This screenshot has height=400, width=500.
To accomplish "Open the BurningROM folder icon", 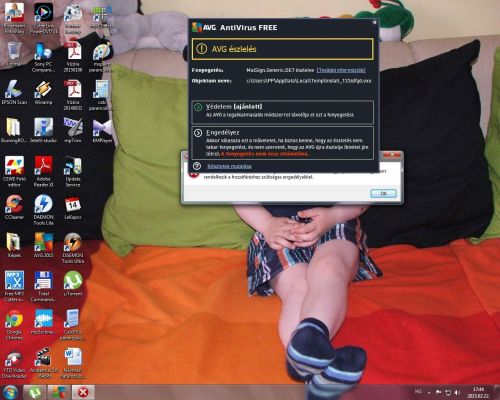I will point(13,131).
